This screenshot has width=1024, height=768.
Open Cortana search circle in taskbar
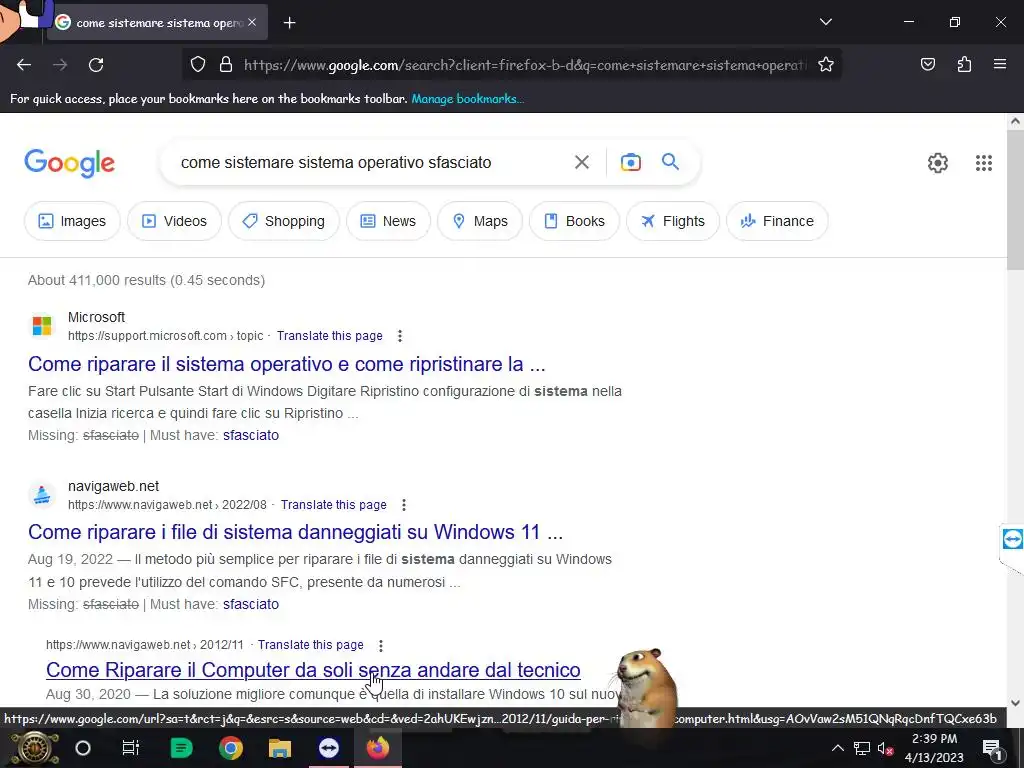coord(83,748)
